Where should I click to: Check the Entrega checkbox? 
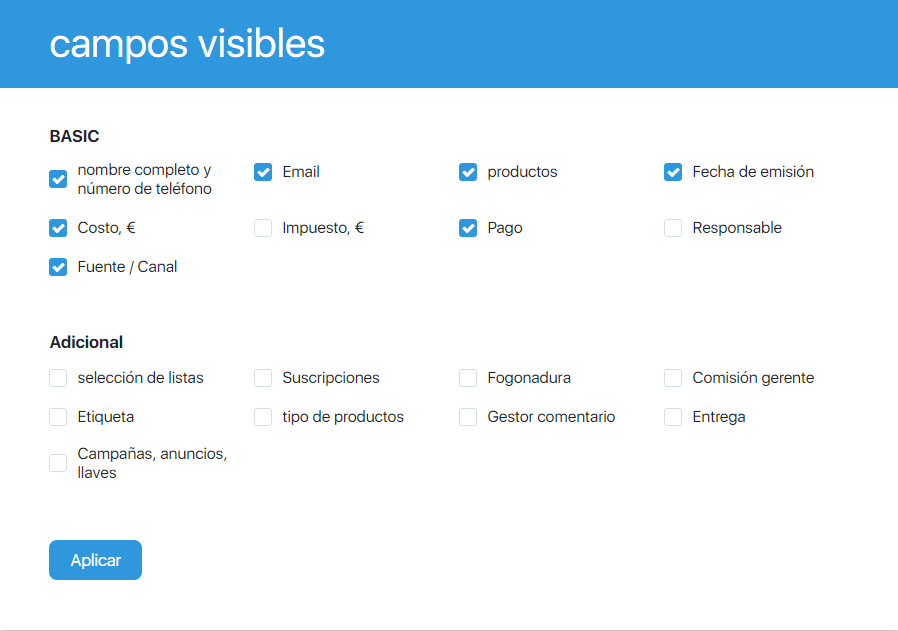[673, 417]
